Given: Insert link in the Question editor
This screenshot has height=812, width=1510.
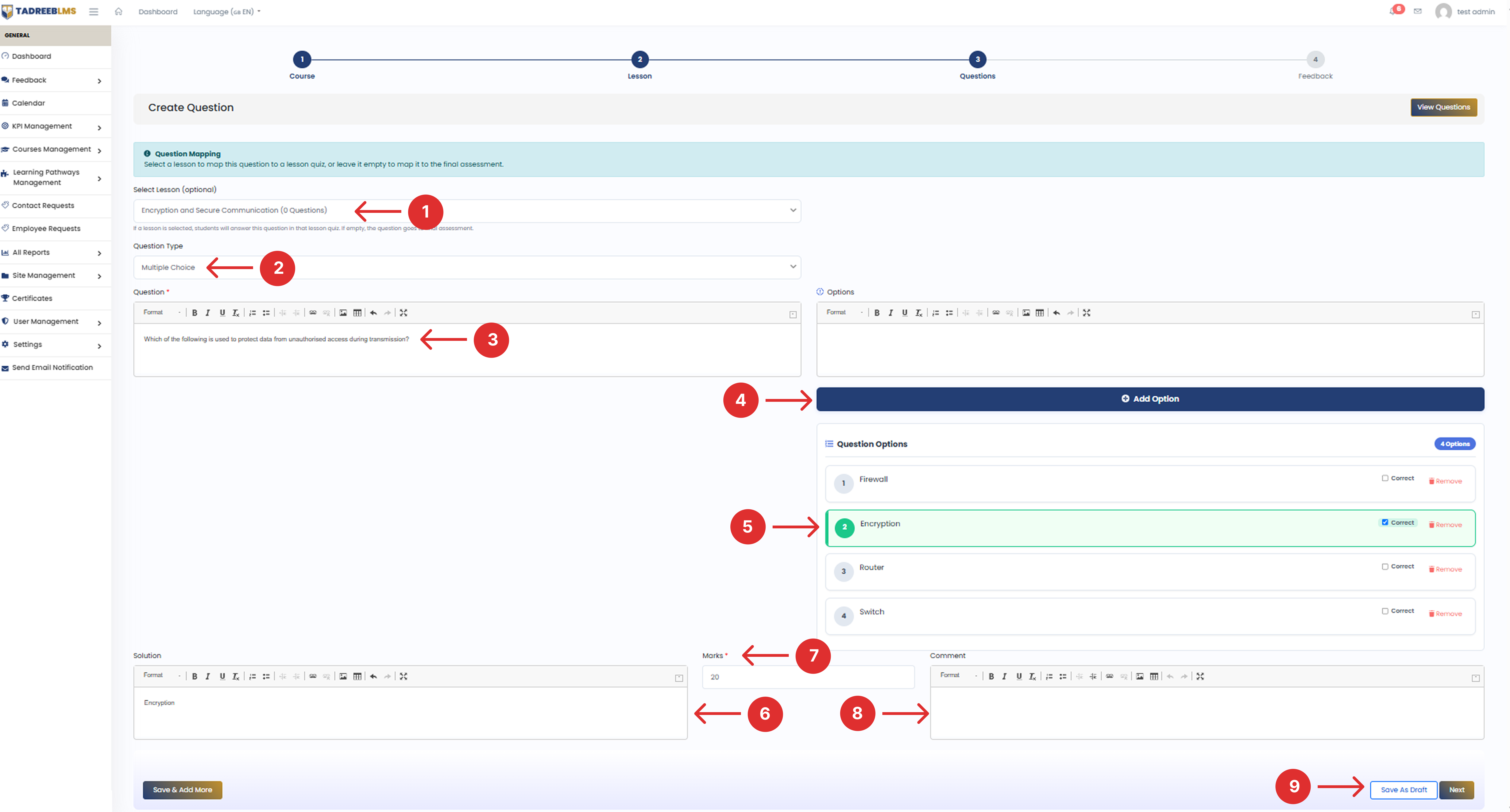Looking at the screenshot, I should tap(313, 313).
